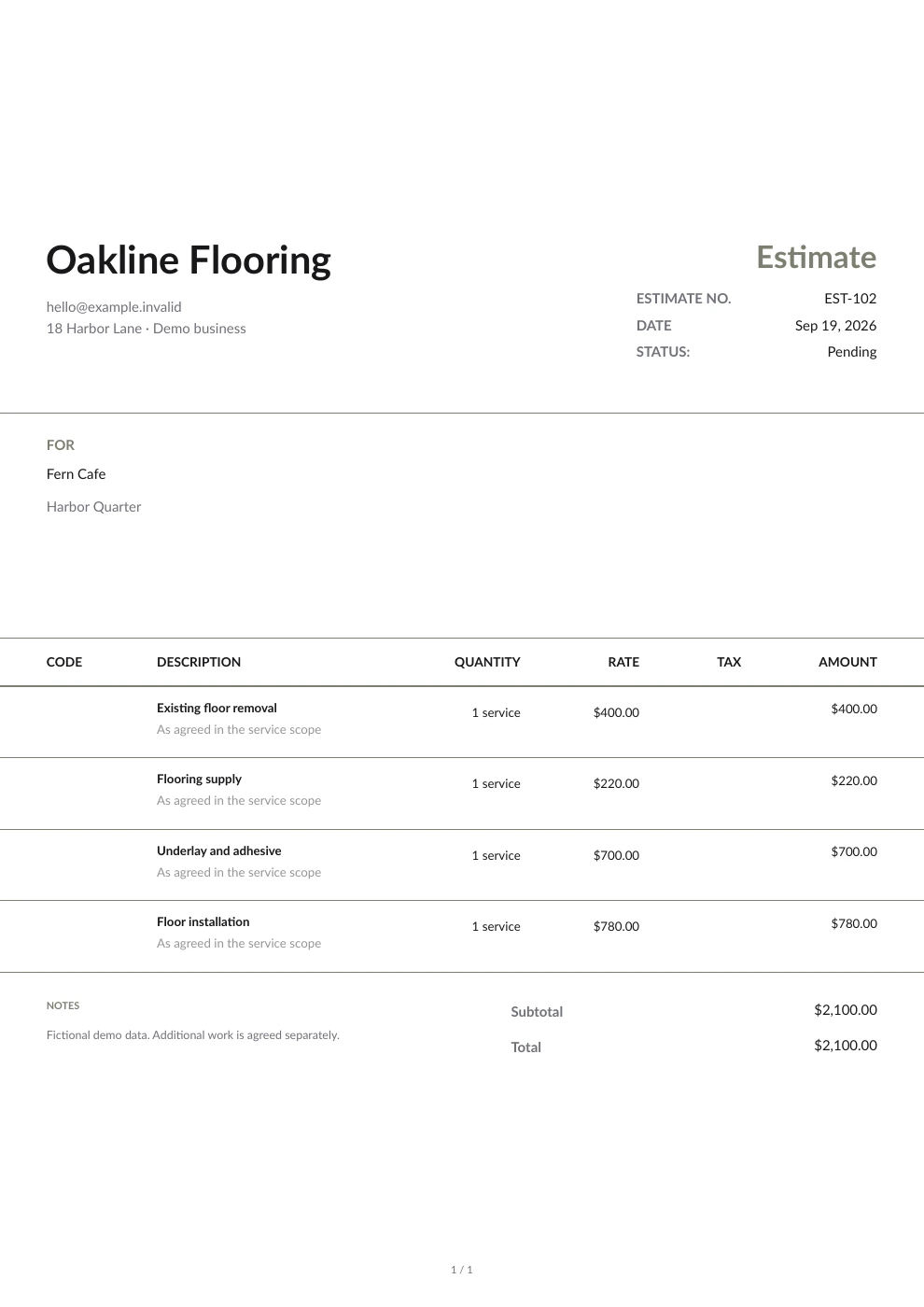Click the NOTES label
Image resolution: width=924 pixels, height=1307 pixels.
click(x=63, y=1005)
